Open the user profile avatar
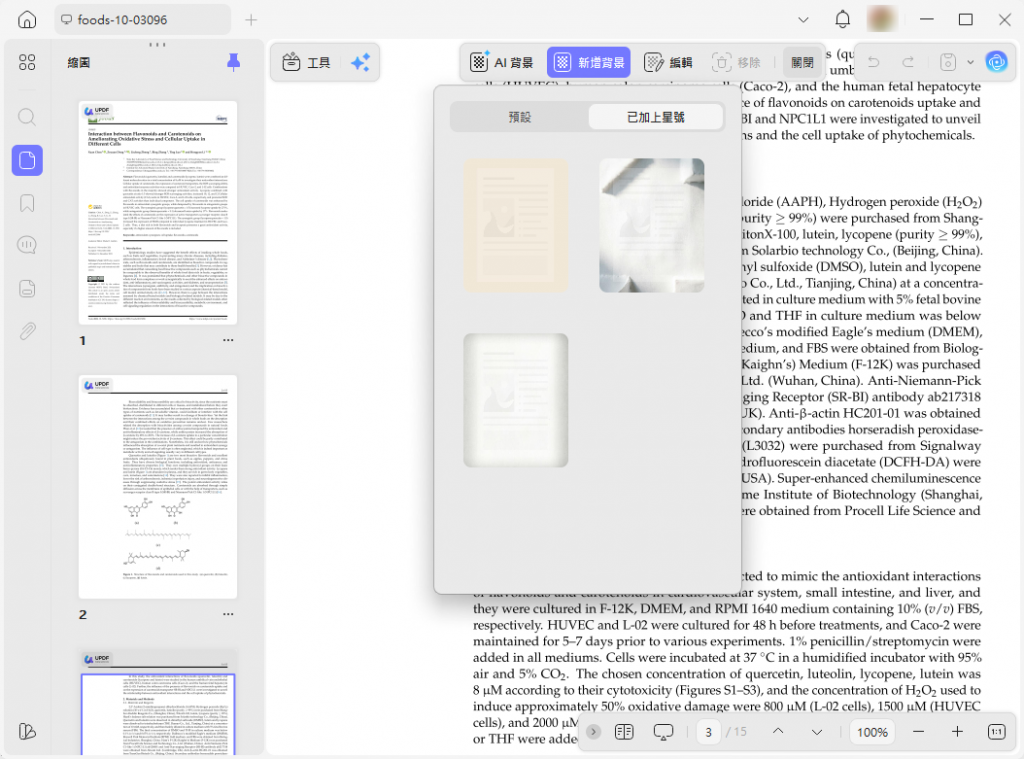The width and height of the screenshot is (1024, 759). click(x=882, y=20)
